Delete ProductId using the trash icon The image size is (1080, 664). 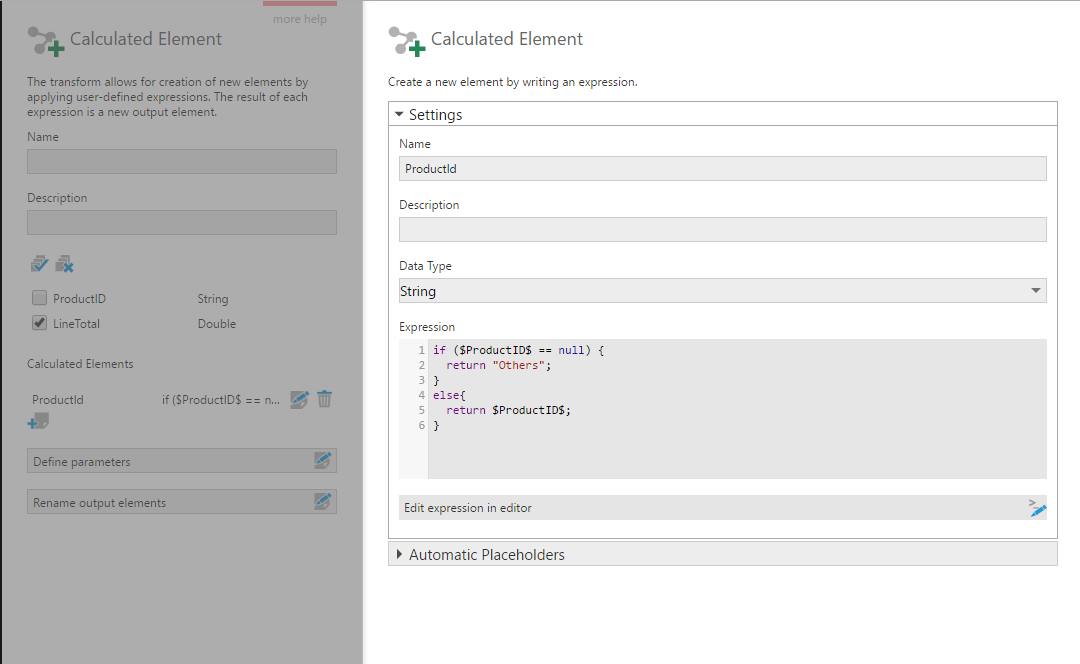tap(324, 399)
